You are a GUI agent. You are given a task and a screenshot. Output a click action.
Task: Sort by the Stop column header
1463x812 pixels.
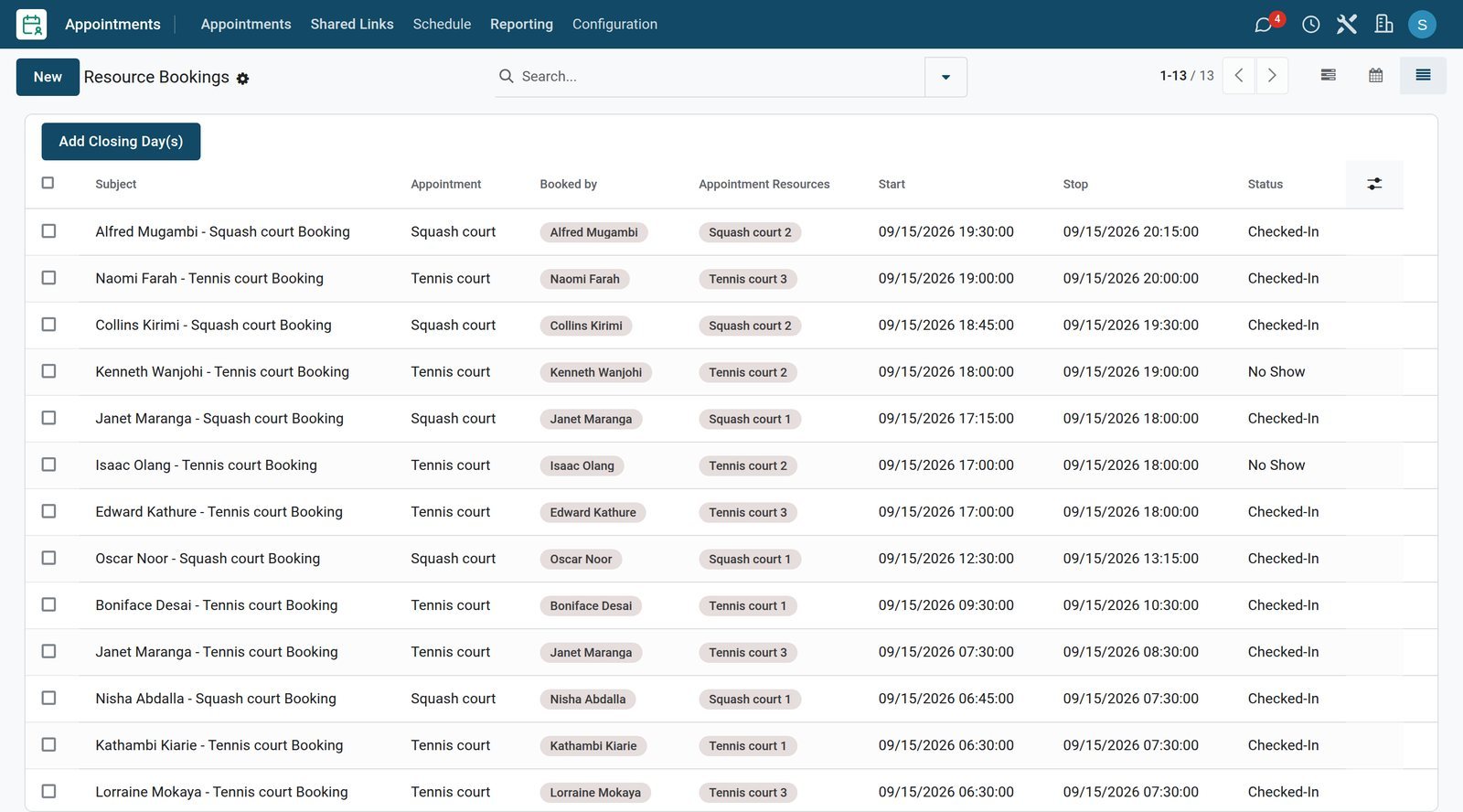[x=1075, y=184]
